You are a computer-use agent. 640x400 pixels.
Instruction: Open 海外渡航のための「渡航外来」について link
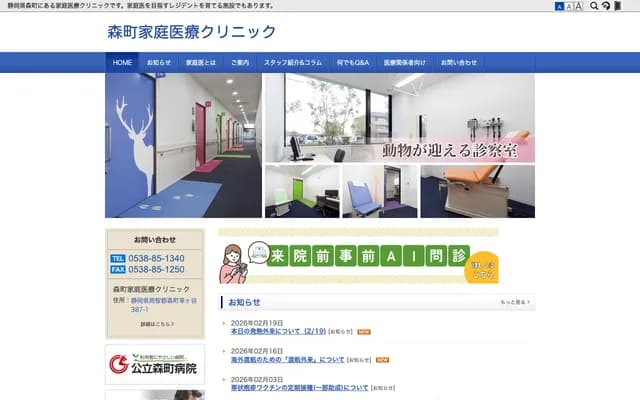coord(288,360)
